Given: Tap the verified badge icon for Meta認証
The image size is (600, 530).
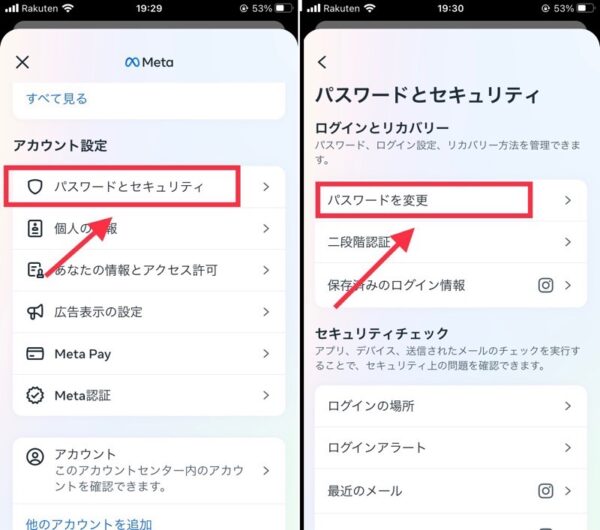Looking at the screenshot, I should (x=35, y=395).
